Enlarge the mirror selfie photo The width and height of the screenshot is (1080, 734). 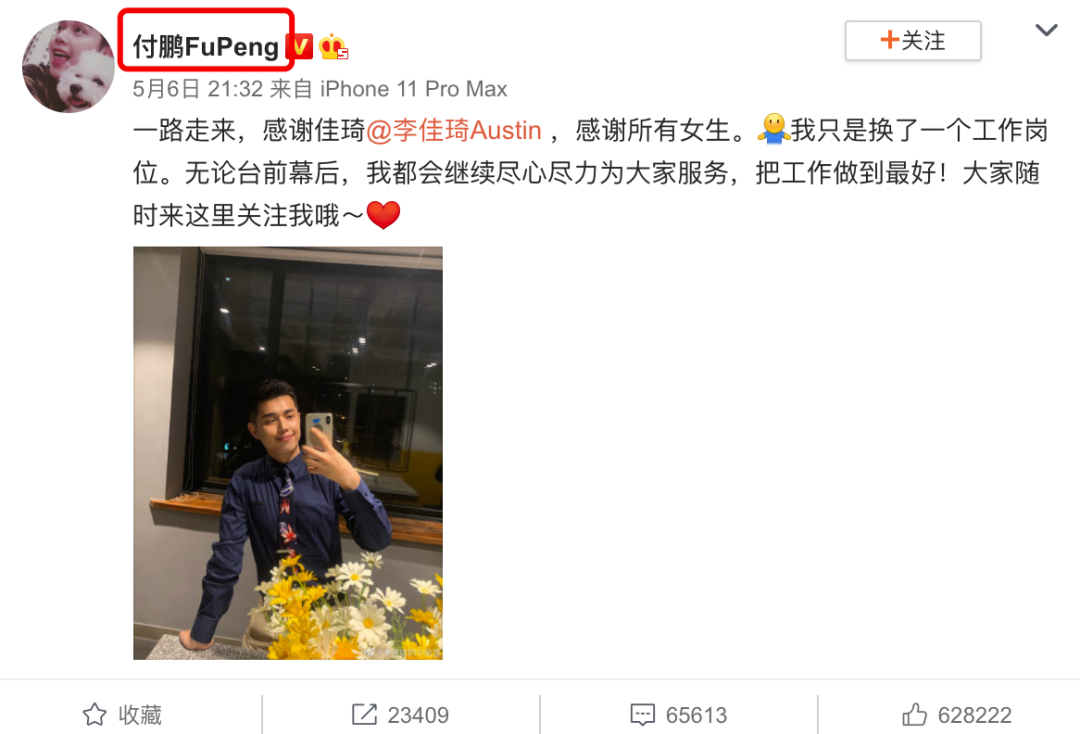(288, 453)
